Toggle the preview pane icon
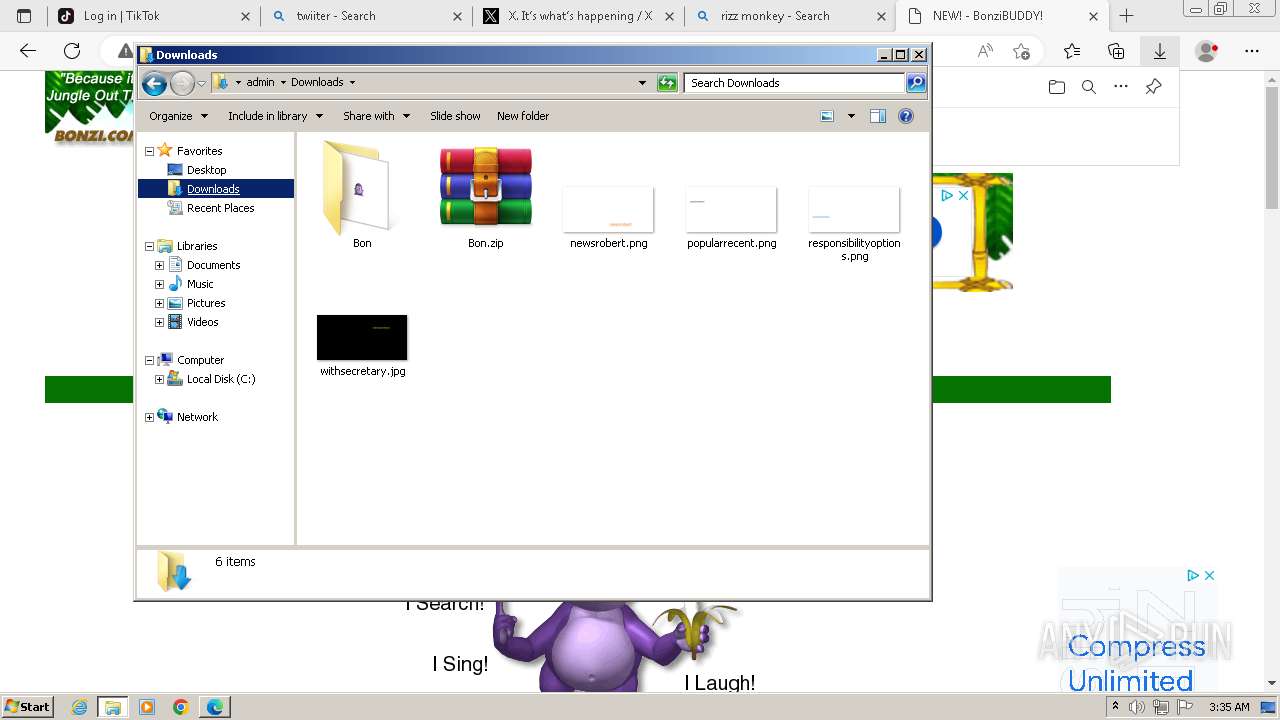 (878, 116)
